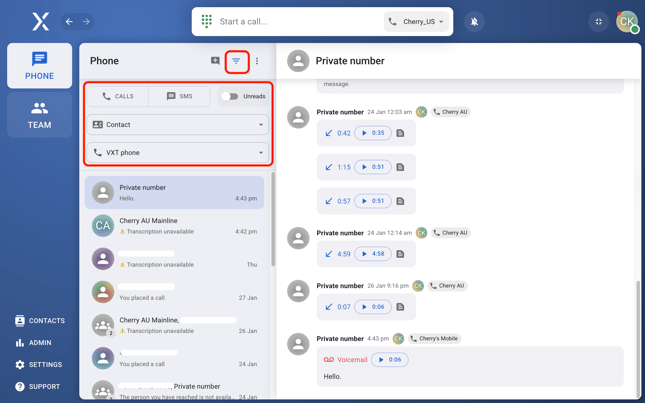Switch to the SMS filter tab
The height and width of the screenshot is (403, 645).
point(180,97)
